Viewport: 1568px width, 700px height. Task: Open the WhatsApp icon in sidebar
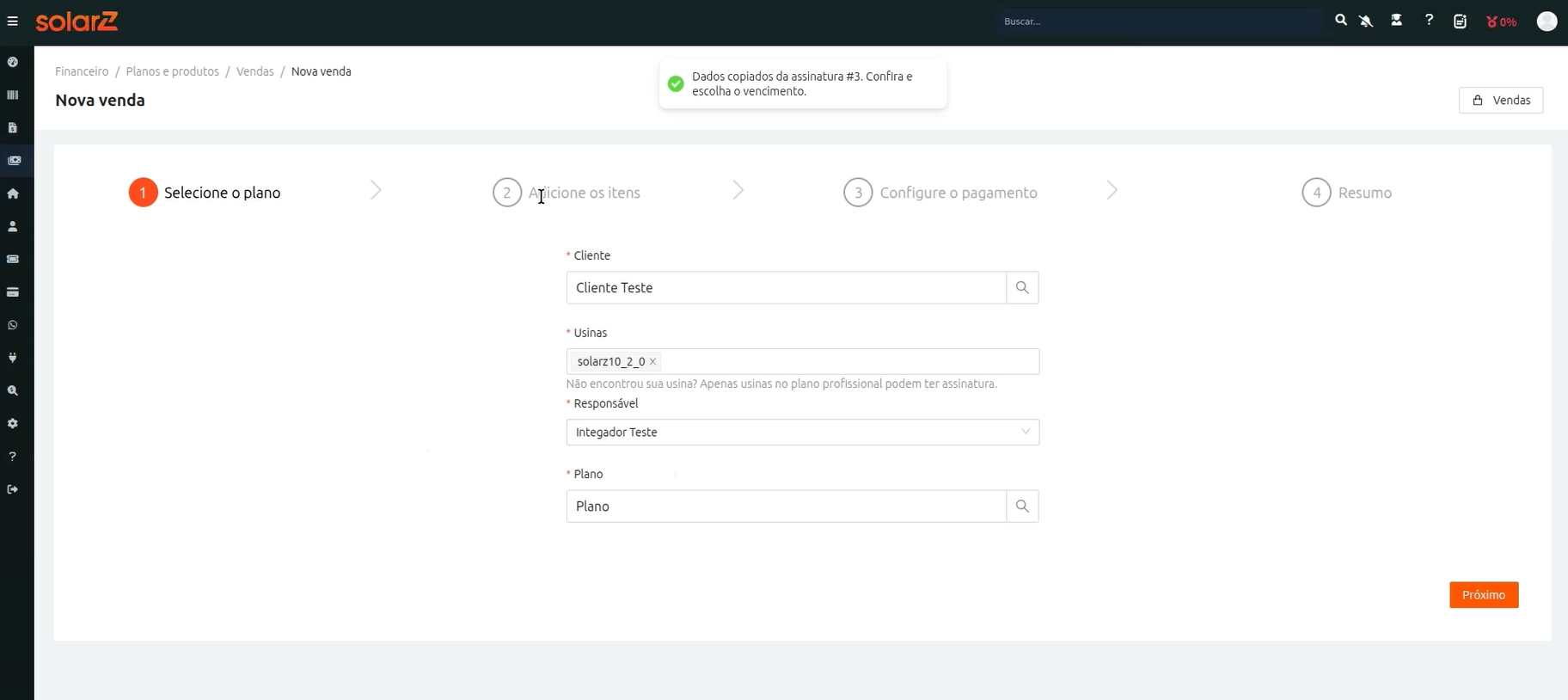click(x=13, y=325)
